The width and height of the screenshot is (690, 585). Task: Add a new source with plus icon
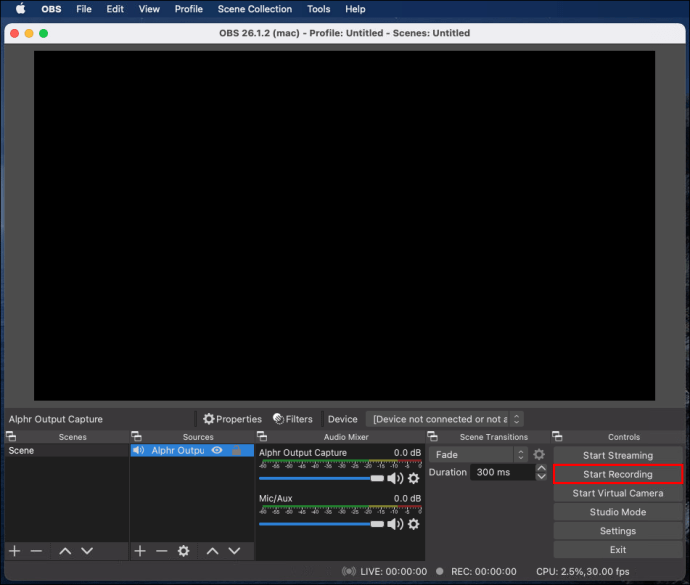pyautogui.click(x=140, y=551)
